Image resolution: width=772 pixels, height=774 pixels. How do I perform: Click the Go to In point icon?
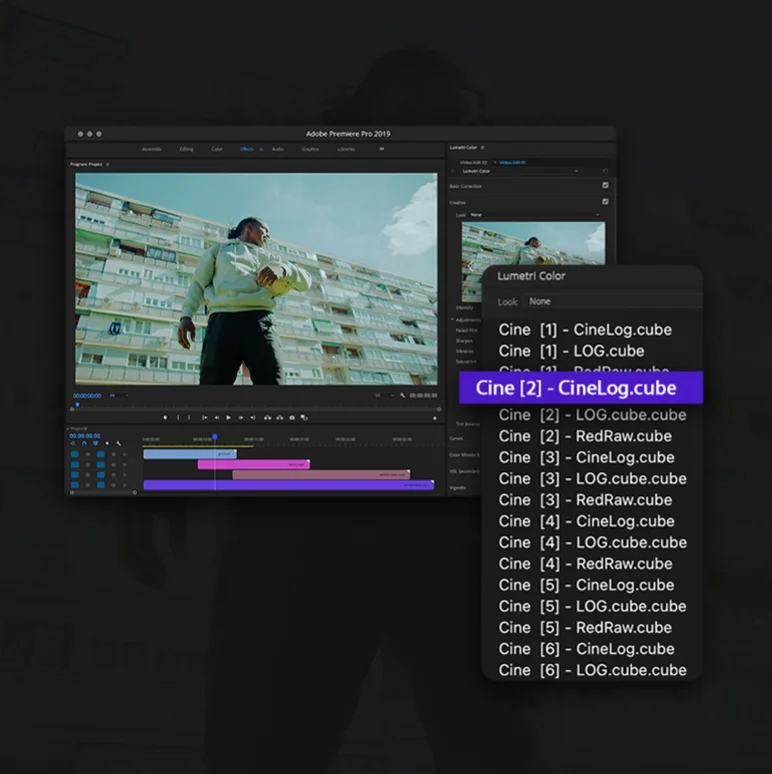point(204,417)
